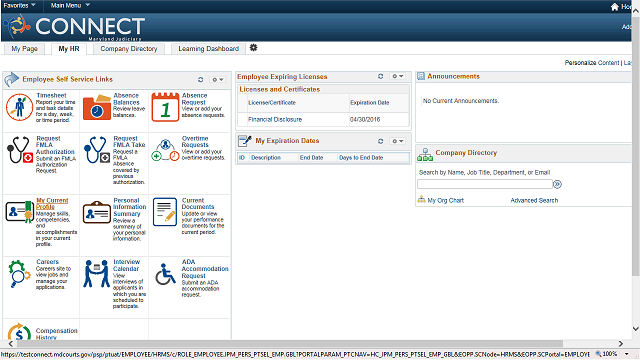Open the Timesheet link
The image size is (640, 360).
point(51,96)
